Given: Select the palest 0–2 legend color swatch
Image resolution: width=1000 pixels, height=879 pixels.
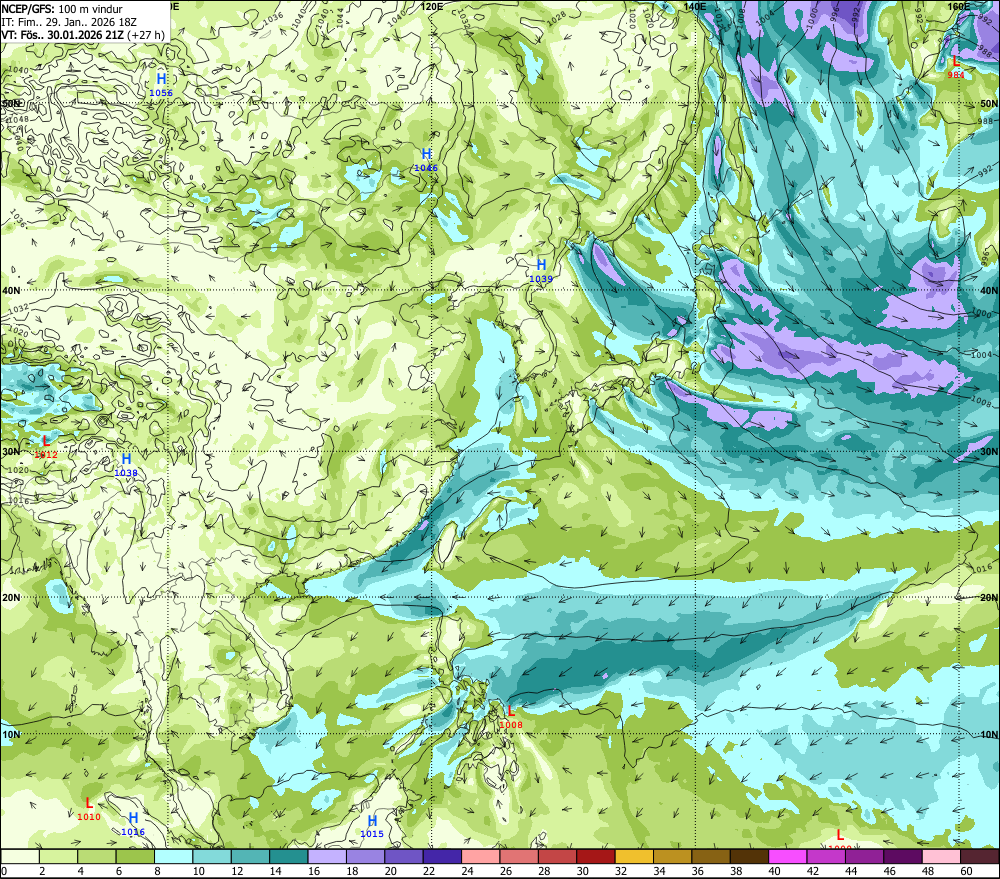Looking at the screenshot, I should (x=20, y=856).
